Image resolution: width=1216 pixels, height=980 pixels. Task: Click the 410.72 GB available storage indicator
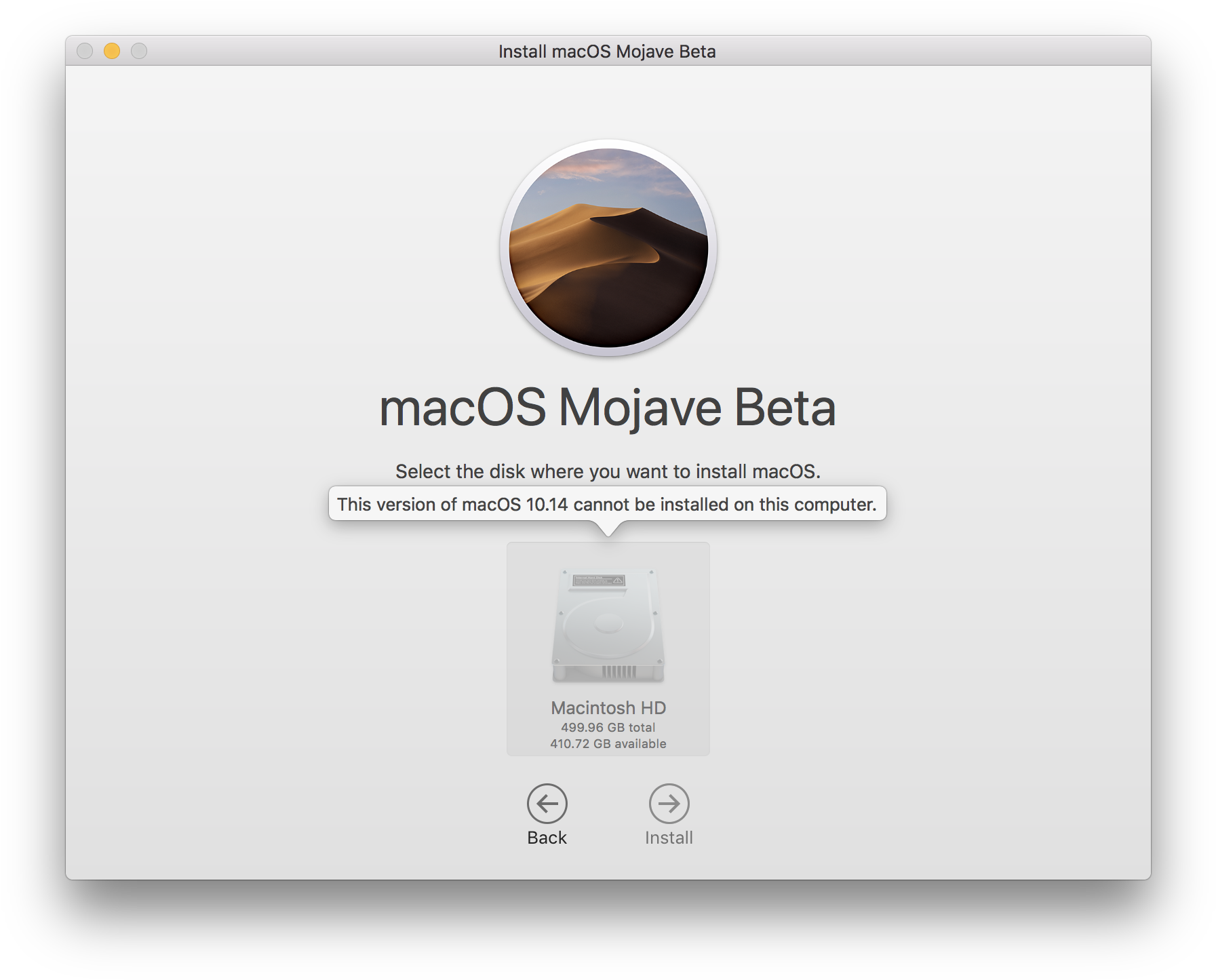pos(608,743)
